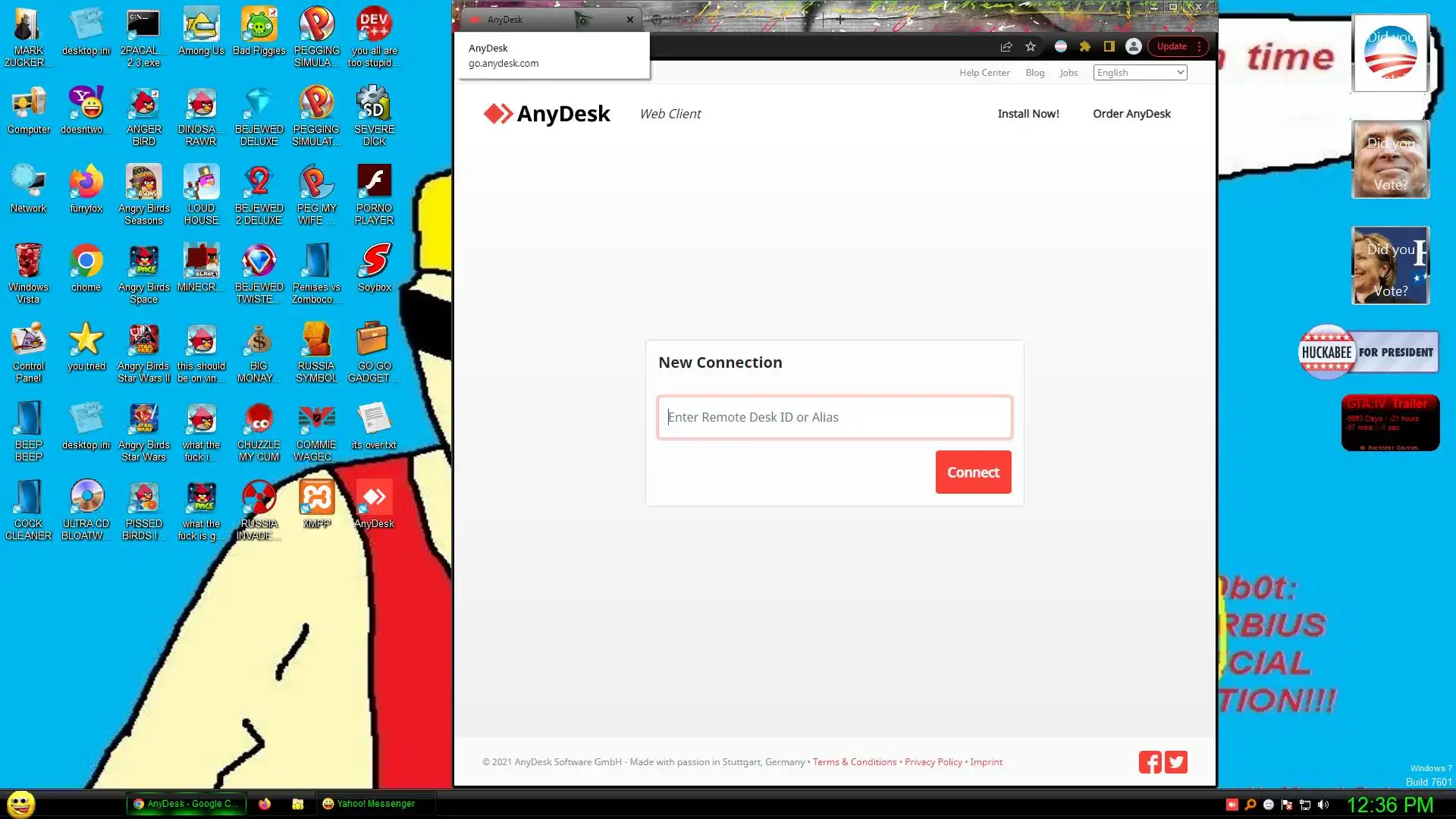The width and height of the screenshot is (1456, 819).
Task: Click the share page icon in toolbar
Action: 1006,46
